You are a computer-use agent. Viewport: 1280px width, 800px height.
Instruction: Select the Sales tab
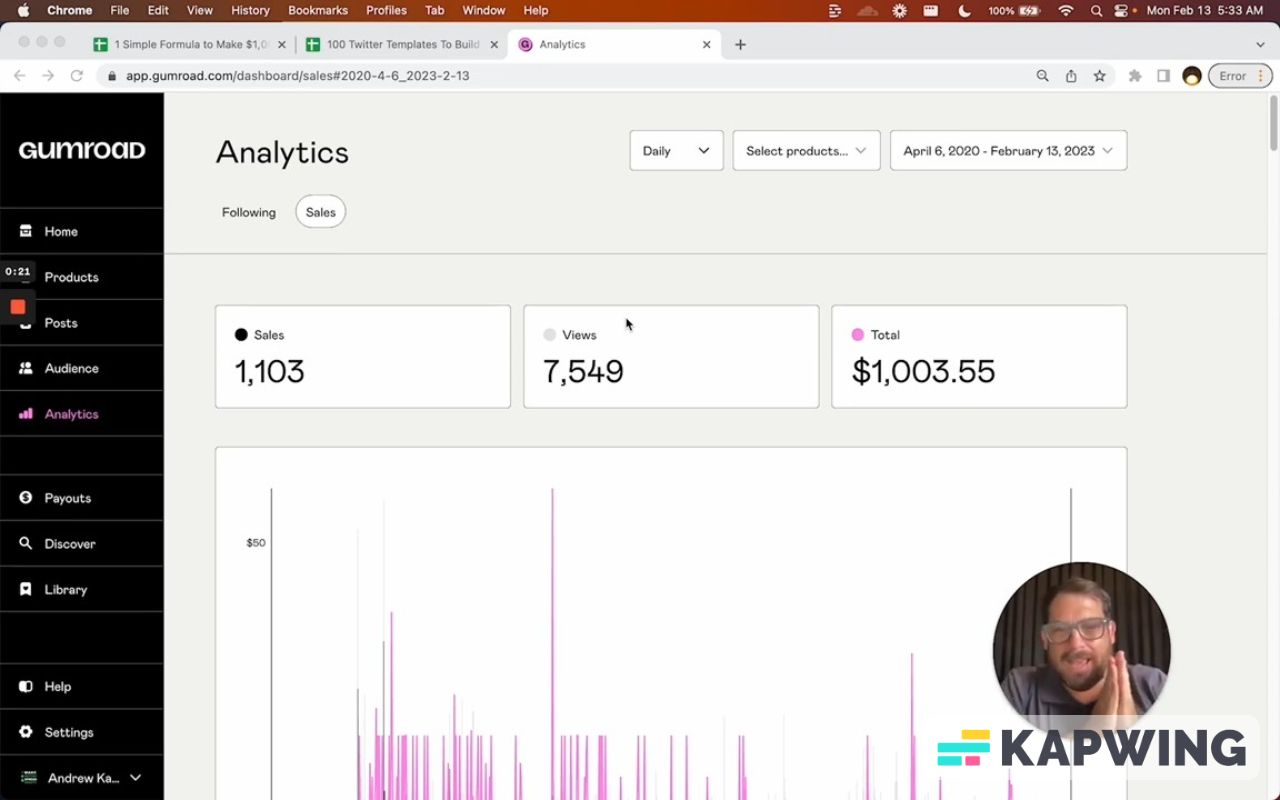coord(321,212)
